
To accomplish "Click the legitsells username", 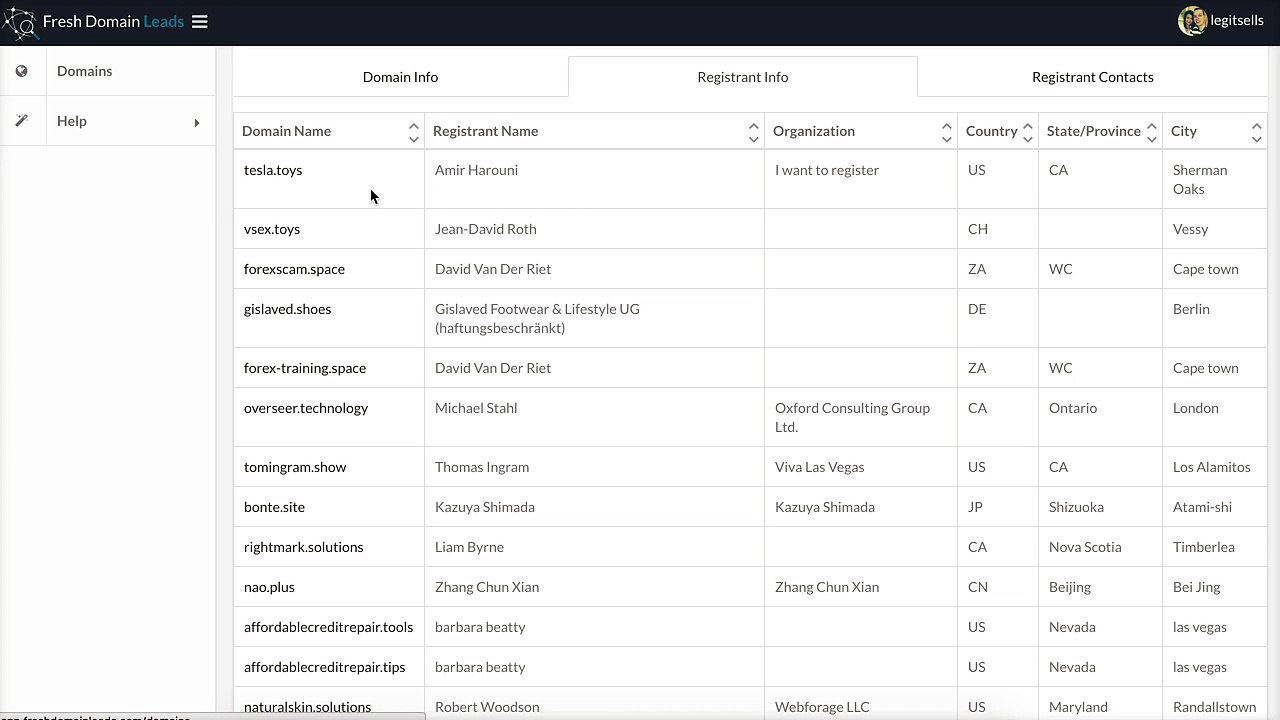I will tap(1237, 21).
